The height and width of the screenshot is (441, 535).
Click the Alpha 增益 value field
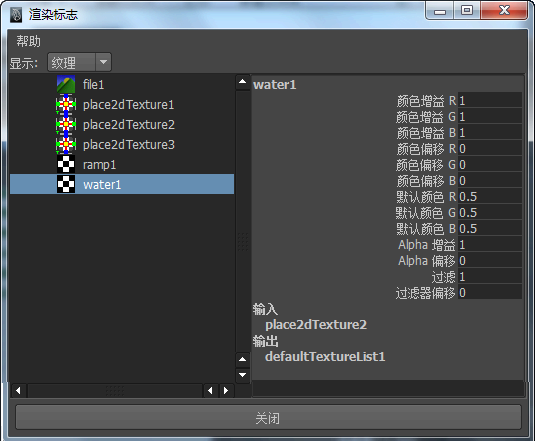pos(490,245)
